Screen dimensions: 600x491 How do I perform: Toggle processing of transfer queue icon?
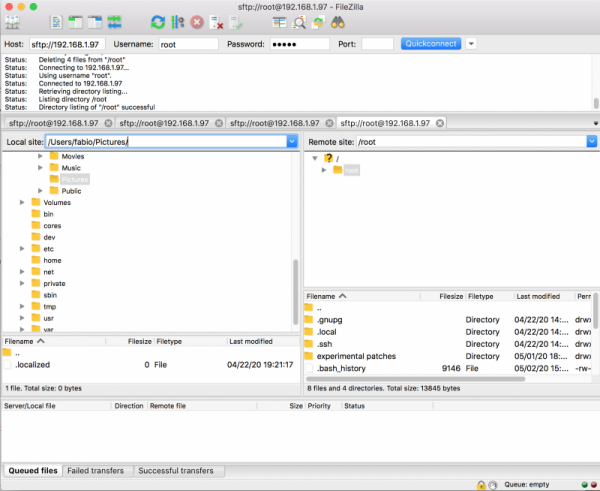(178, 23)
